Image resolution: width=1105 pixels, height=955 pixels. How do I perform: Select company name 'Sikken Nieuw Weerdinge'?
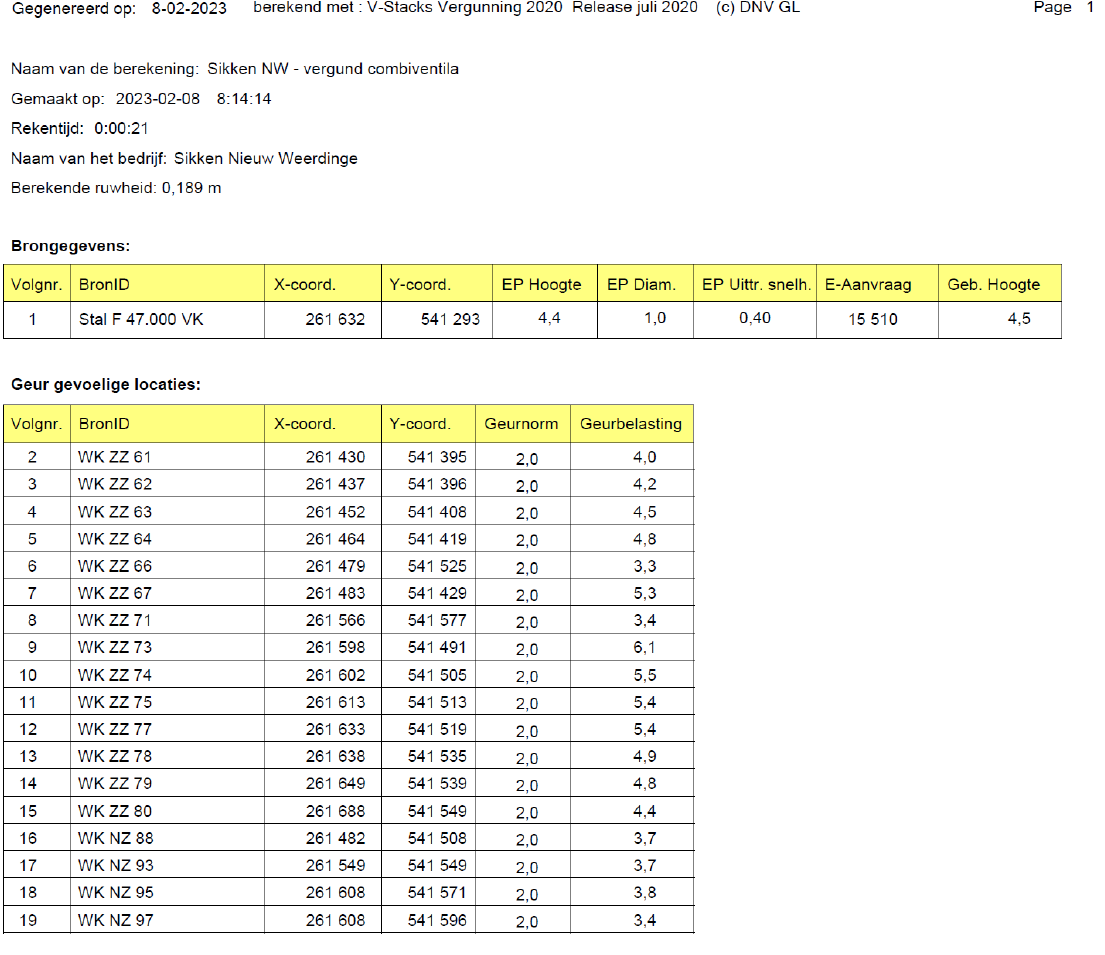(x=266, y=159)
